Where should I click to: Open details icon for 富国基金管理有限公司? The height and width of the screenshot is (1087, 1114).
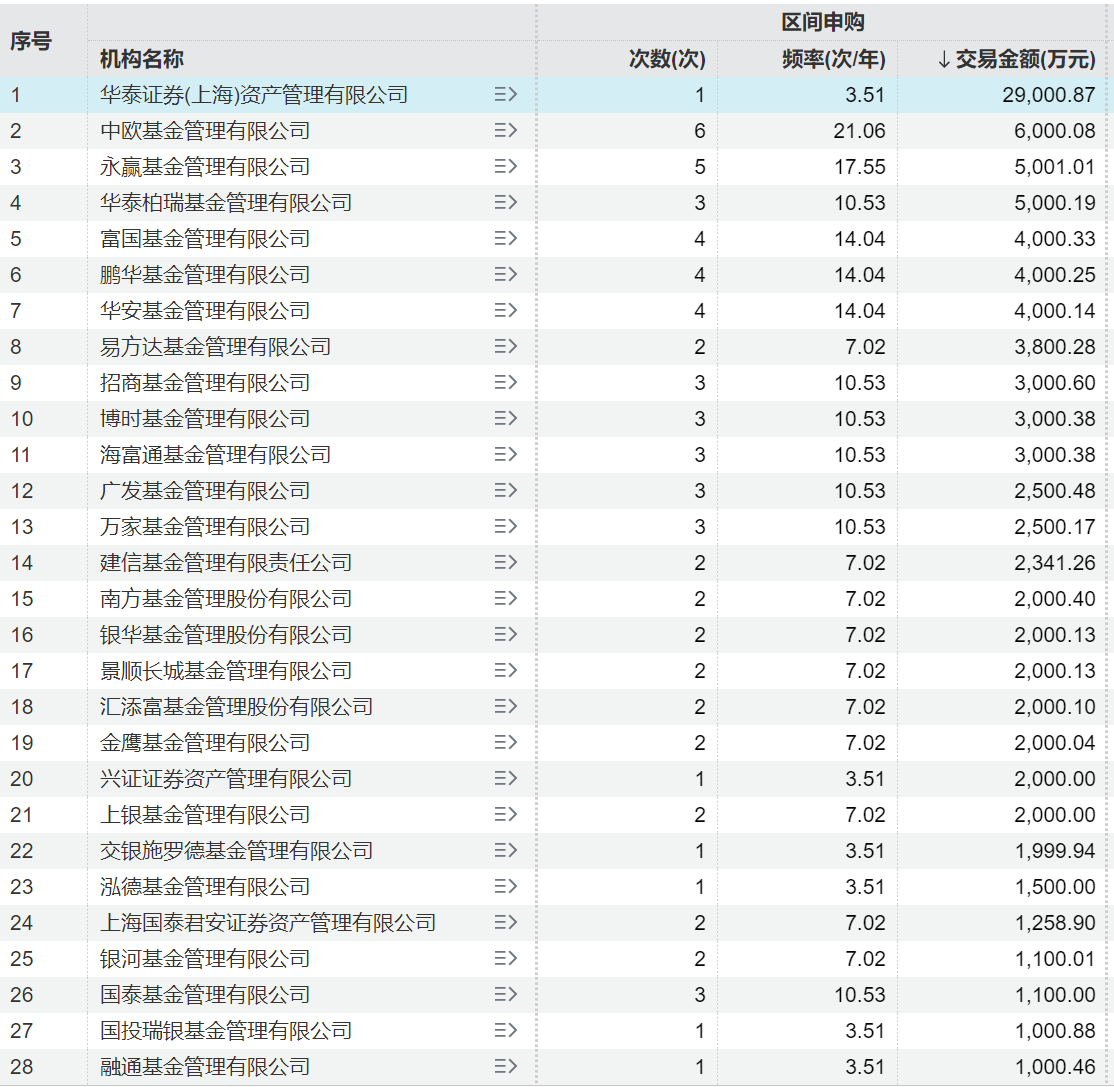point(508,238)
